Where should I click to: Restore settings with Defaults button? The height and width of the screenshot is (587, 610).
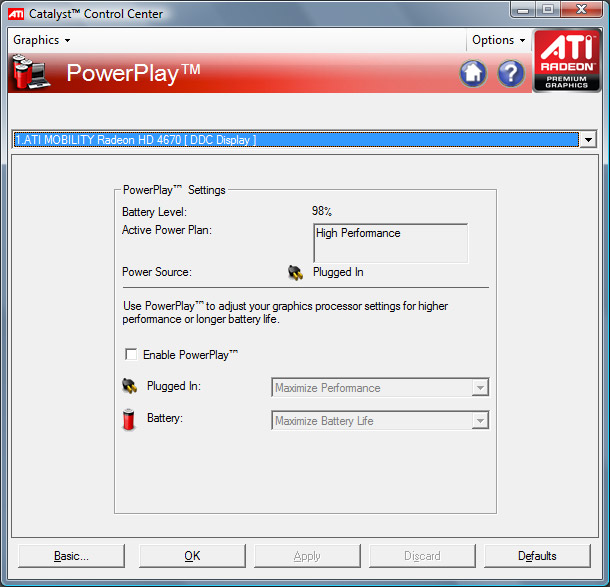(537, 556)
